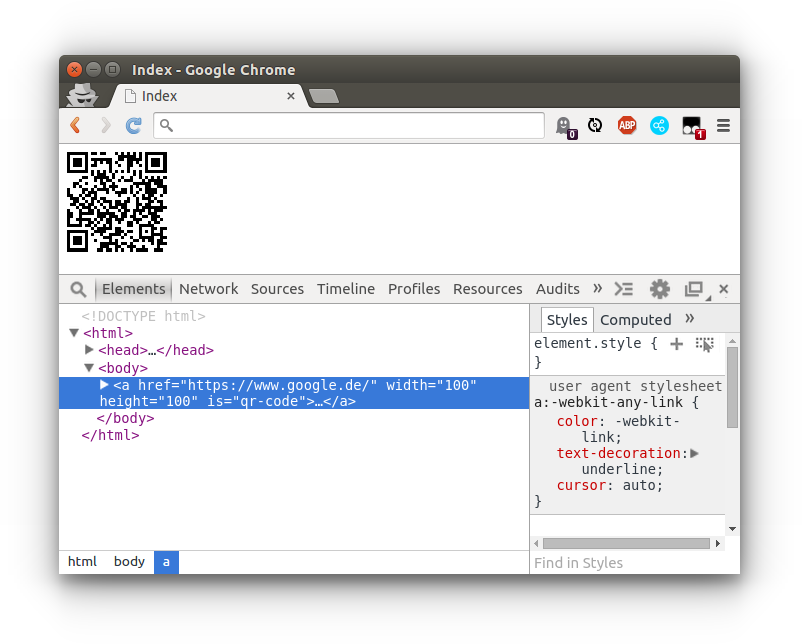Toggle element state pane
The width and height of the screenshot is (802, 644).
704,344
